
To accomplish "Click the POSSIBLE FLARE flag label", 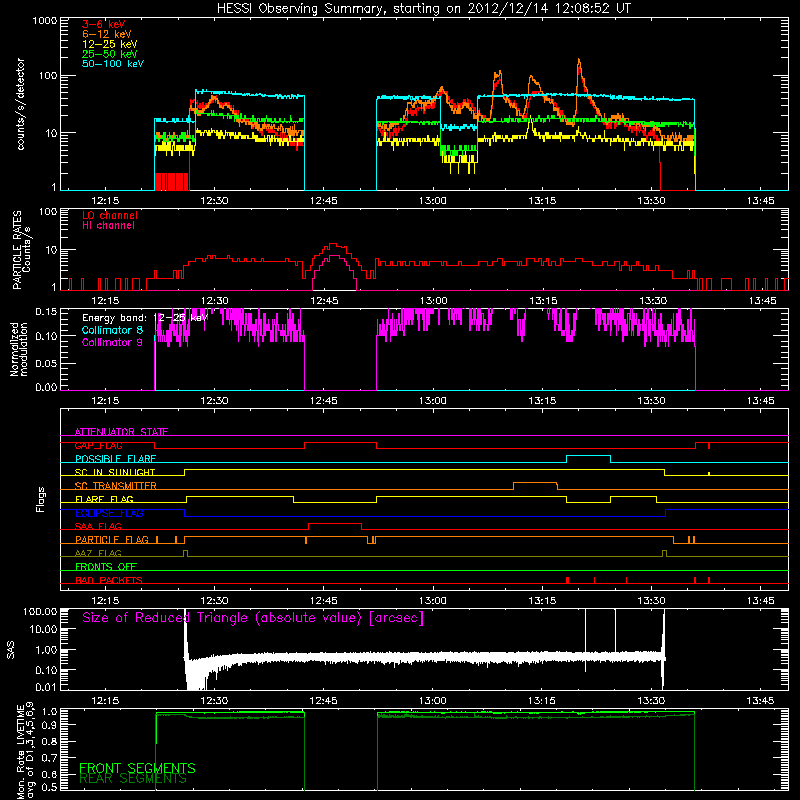I will pos(115,459).
